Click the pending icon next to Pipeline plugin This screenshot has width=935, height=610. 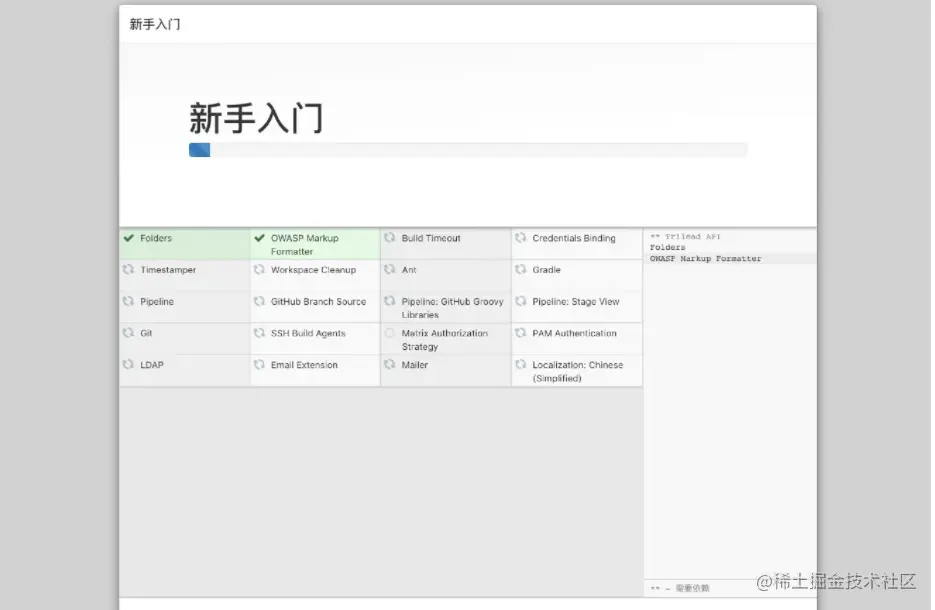[x=128, y=301]
